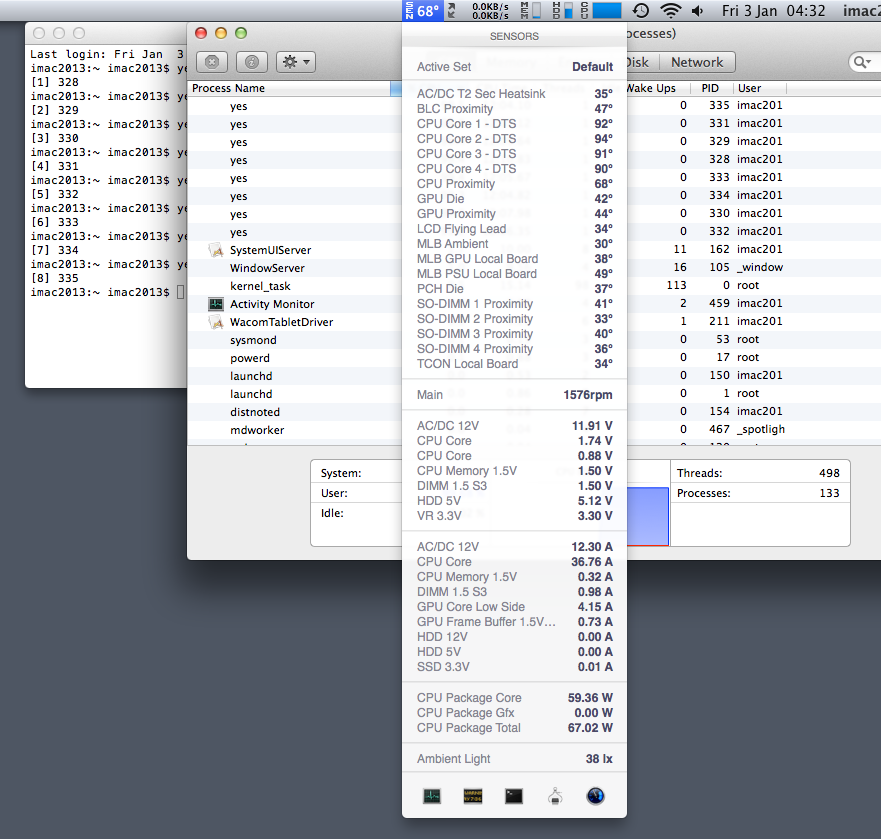This screenshot has width=881, height=839.
Task: Click the Main fan 1576rpm row
Action: tap(514, 395)
